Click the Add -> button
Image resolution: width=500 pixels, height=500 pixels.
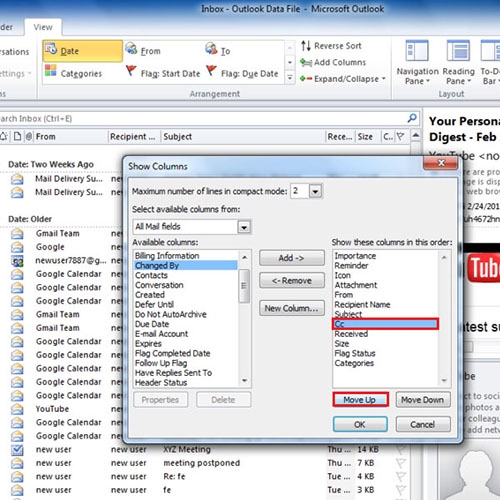click(292, 258)
